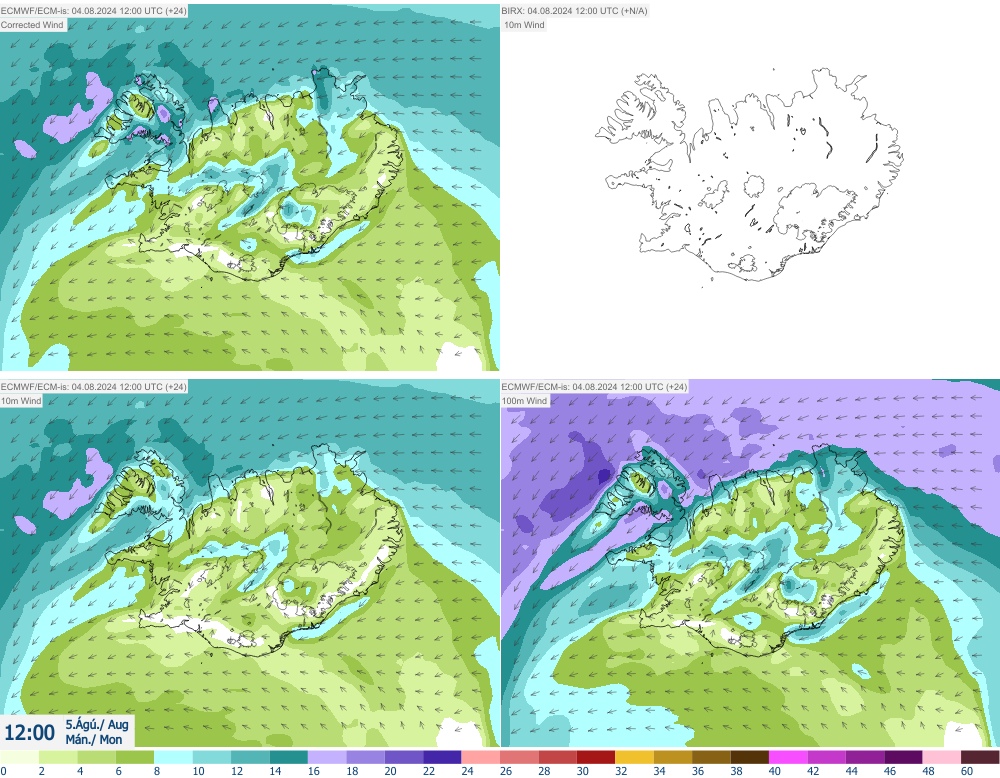The height and width of the screenshot is (778, 1000).
Task: Choose the deep purple 46–48 legend swatch
Action: coord(903,757)
